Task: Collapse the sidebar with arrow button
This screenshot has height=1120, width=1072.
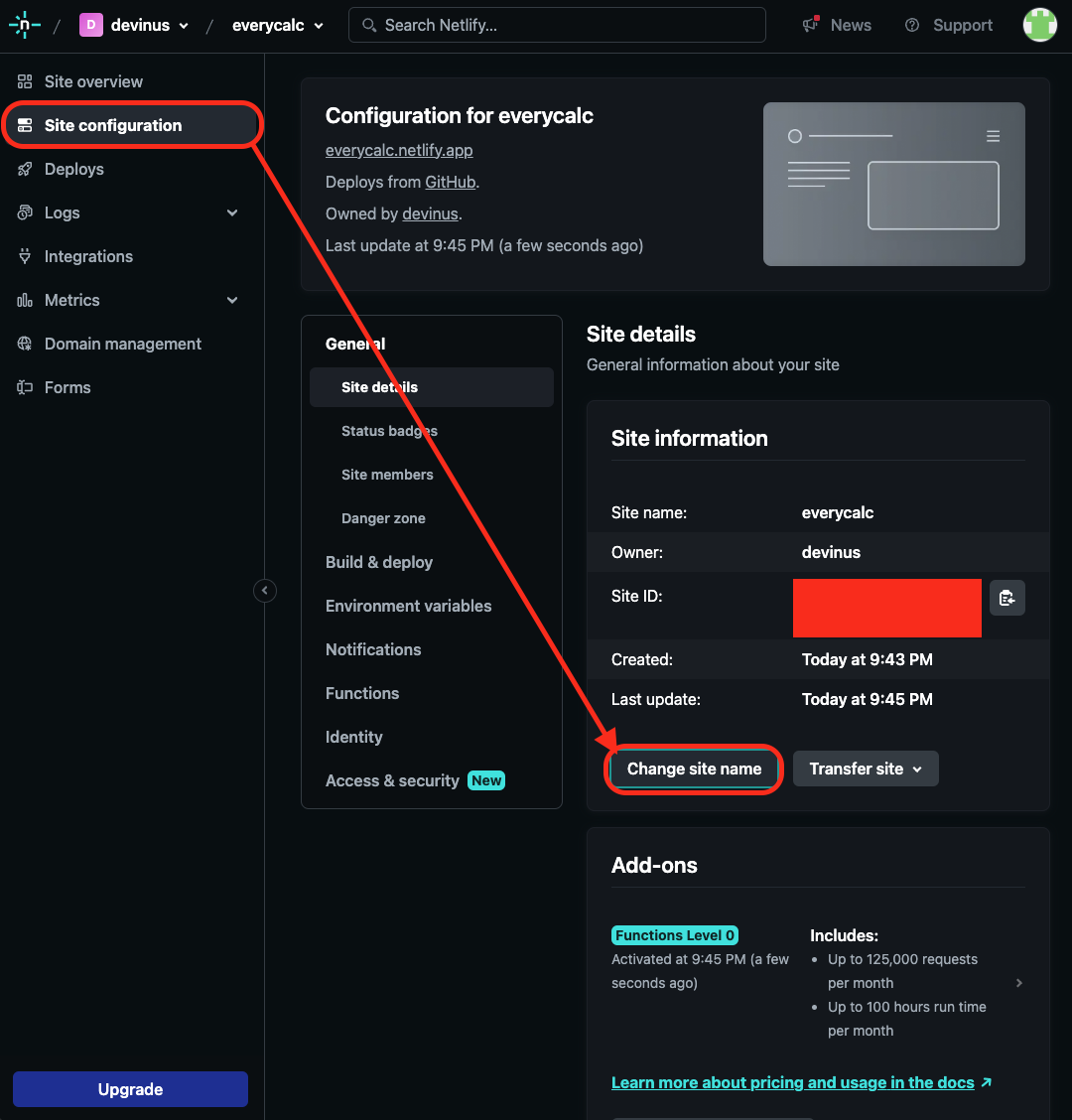Action: click(x=265, y=590)
